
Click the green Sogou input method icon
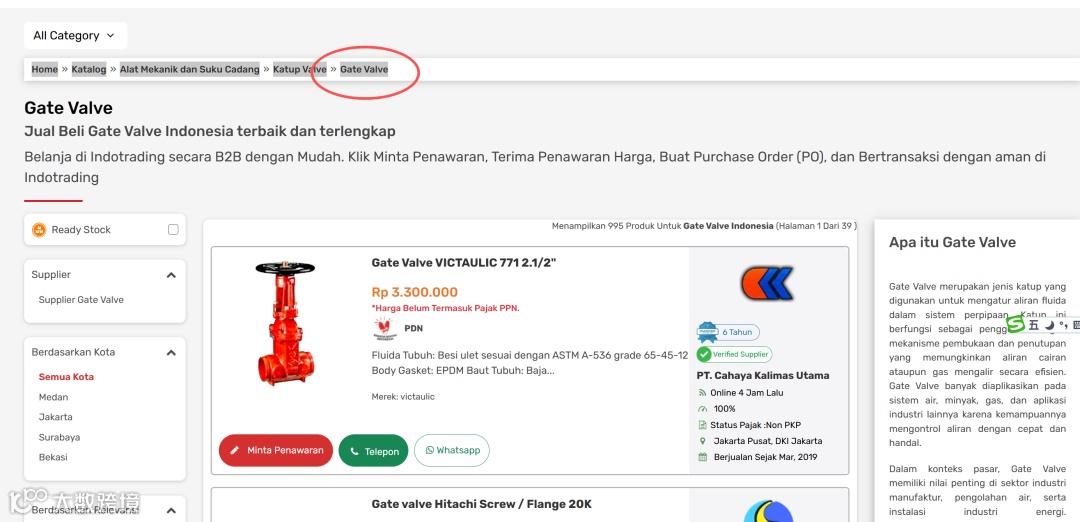(x=1016, y=324)
